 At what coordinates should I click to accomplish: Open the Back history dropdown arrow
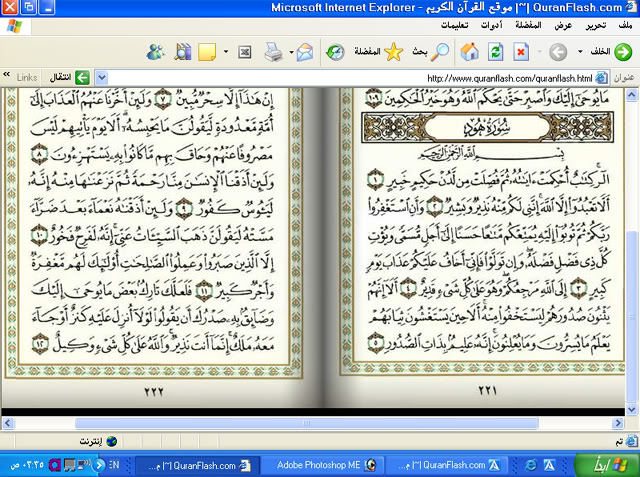[580, 52]
